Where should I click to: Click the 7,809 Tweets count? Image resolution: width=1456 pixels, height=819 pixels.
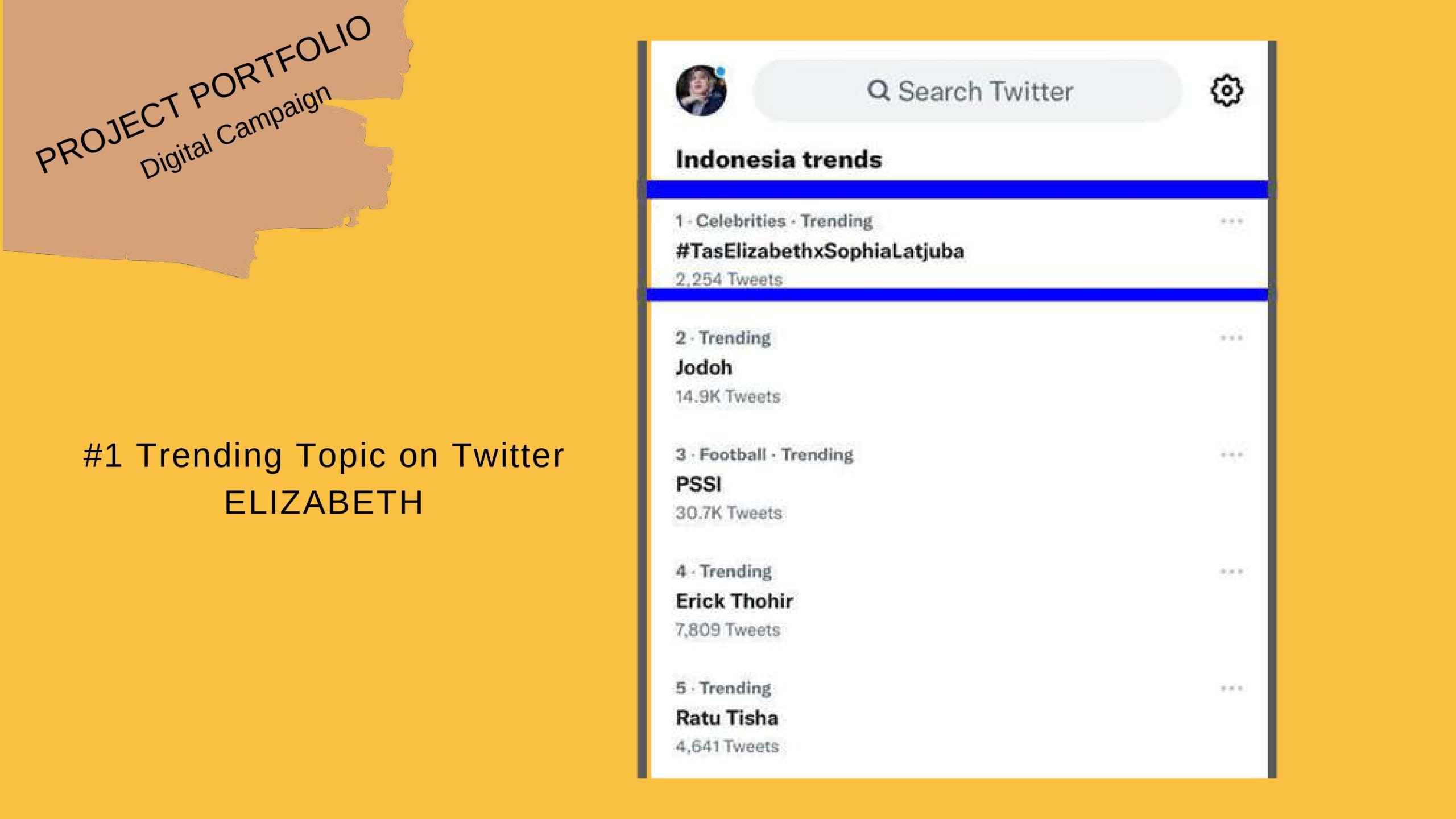728,630
